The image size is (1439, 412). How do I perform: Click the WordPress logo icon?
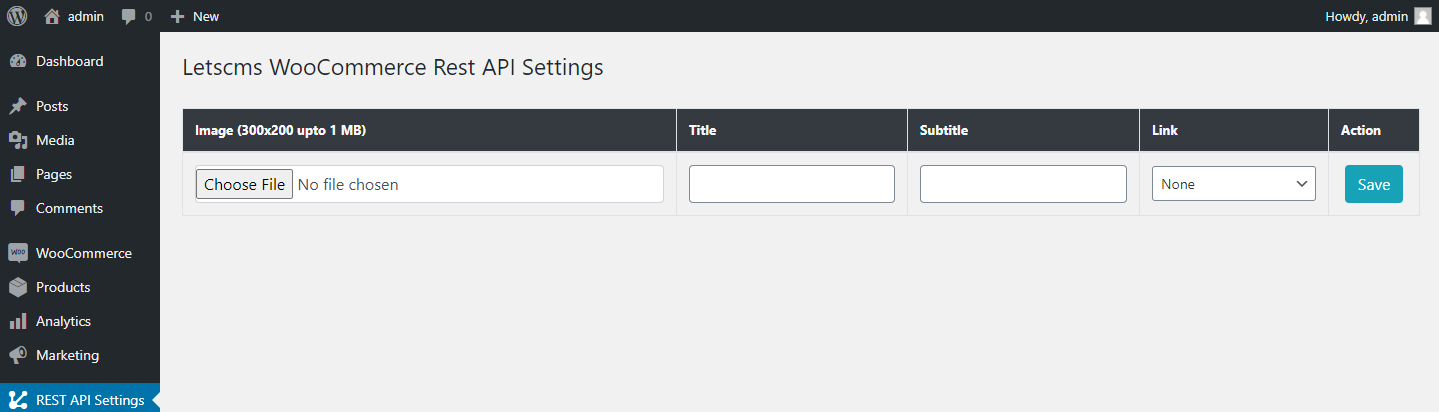click(x=17, y=16)
